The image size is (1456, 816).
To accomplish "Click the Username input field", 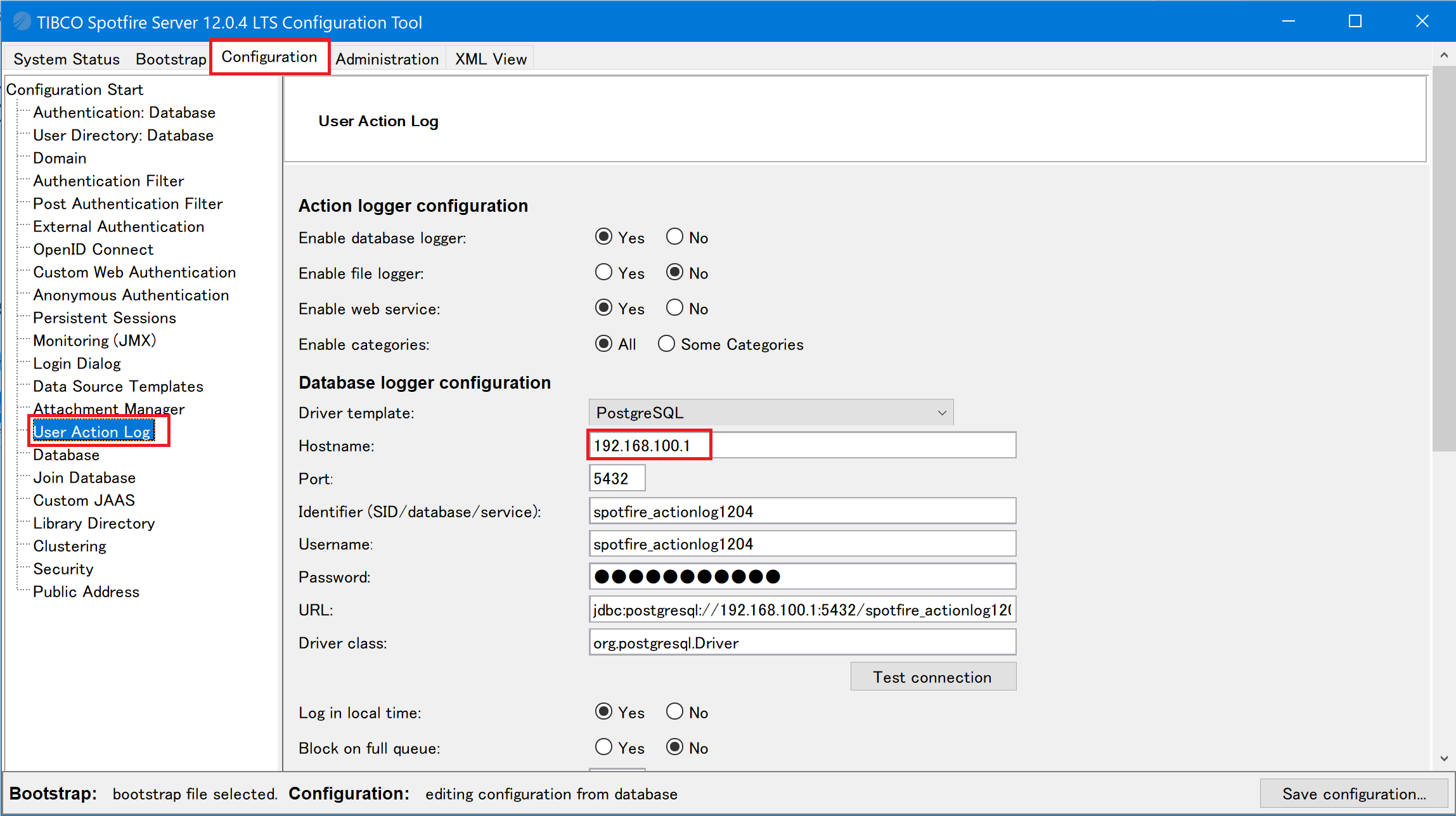I will click(x=802, y=544).
